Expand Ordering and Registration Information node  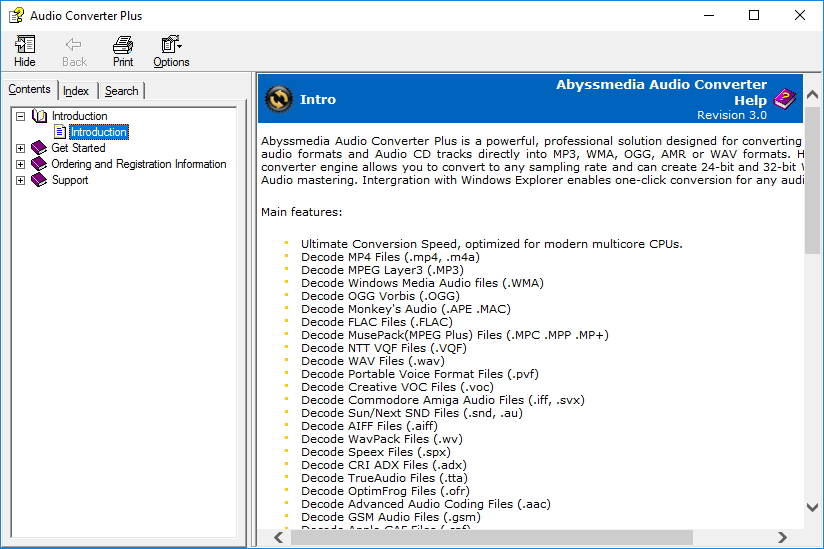point(20,164)
